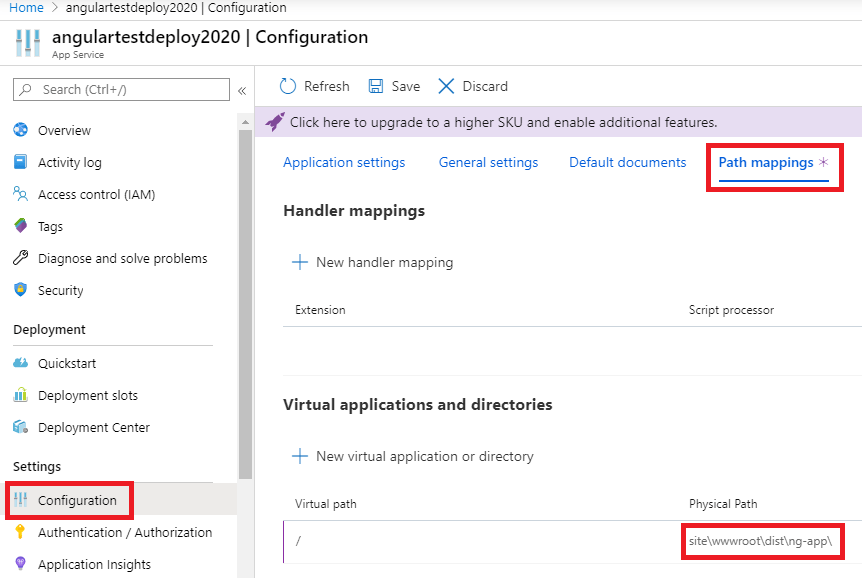Click the Discard X icon

tap(446, 87)
